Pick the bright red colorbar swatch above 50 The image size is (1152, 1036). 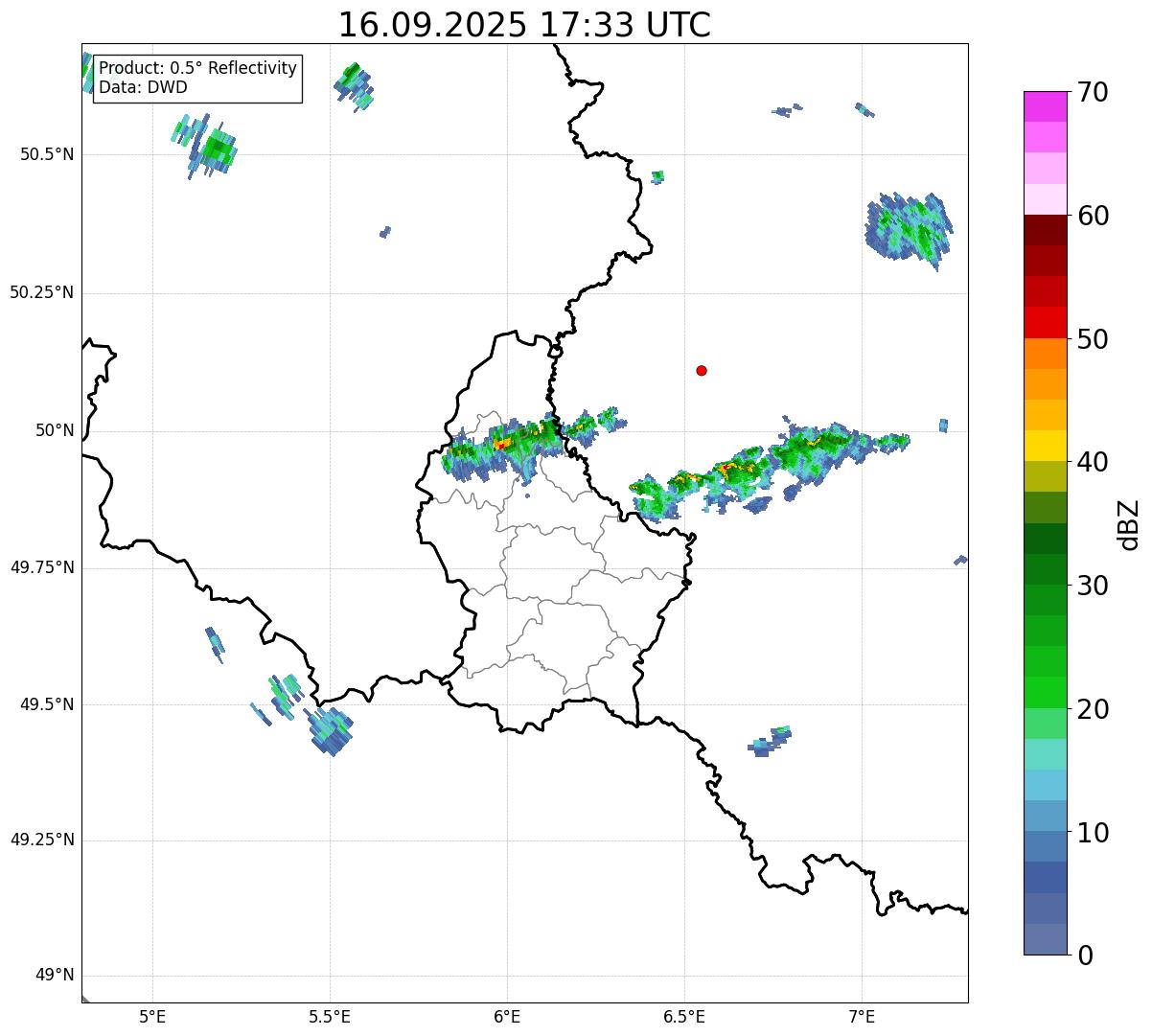[1045, 322]
